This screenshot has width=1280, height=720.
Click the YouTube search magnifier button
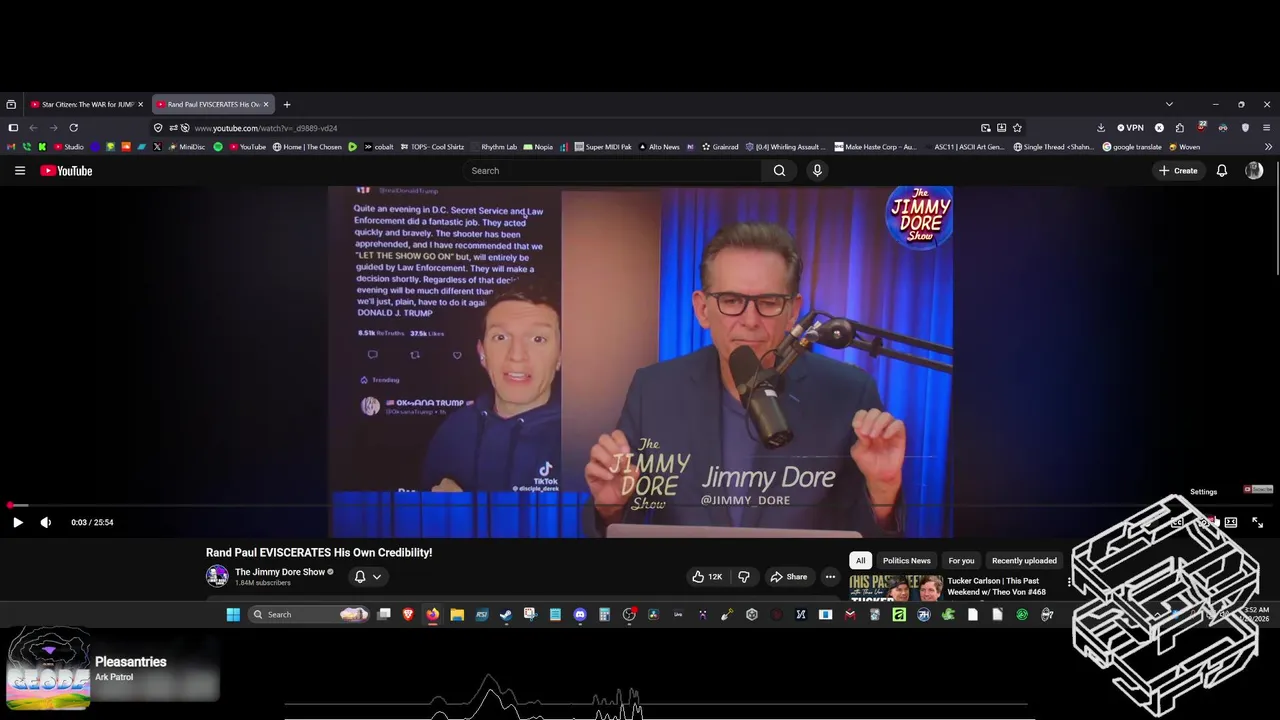(x=779, y=171)
